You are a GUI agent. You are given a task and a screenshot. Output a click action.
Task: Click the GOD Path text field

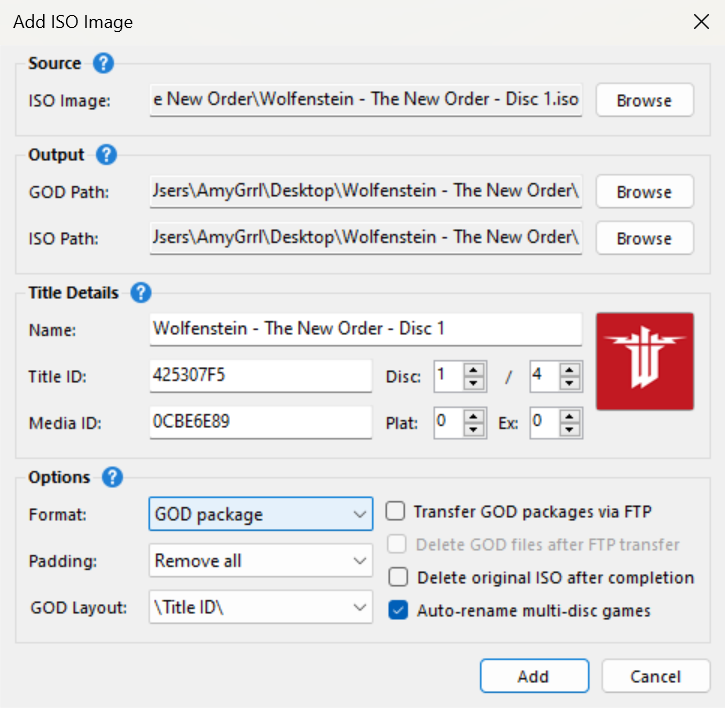[x=366, y=191]
